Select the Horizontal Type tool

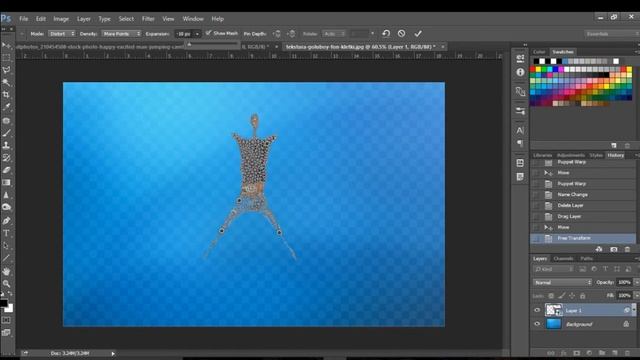[6, 233]
